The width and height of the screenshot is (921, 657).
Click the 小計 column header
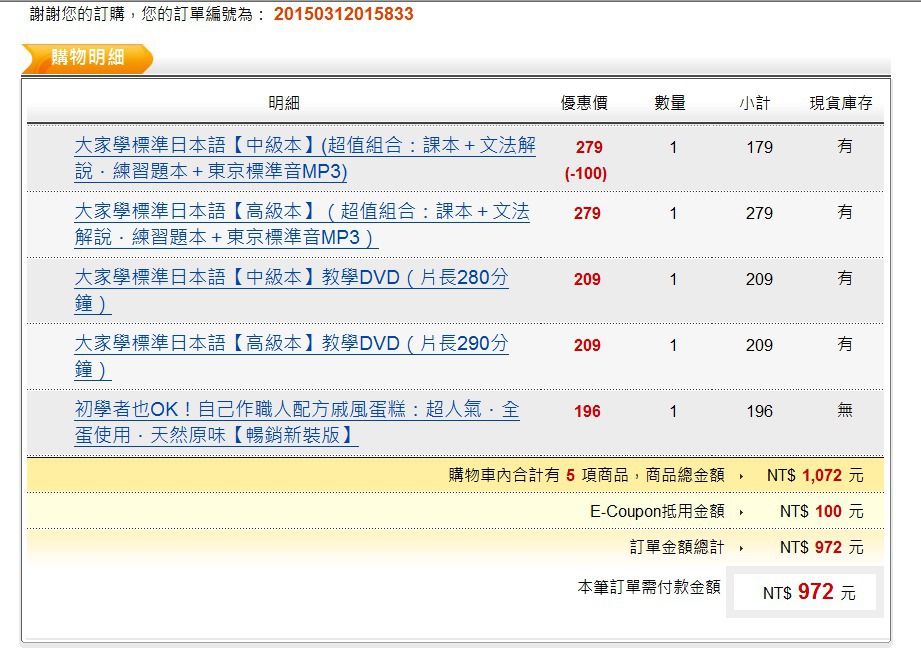click(754, 103)
